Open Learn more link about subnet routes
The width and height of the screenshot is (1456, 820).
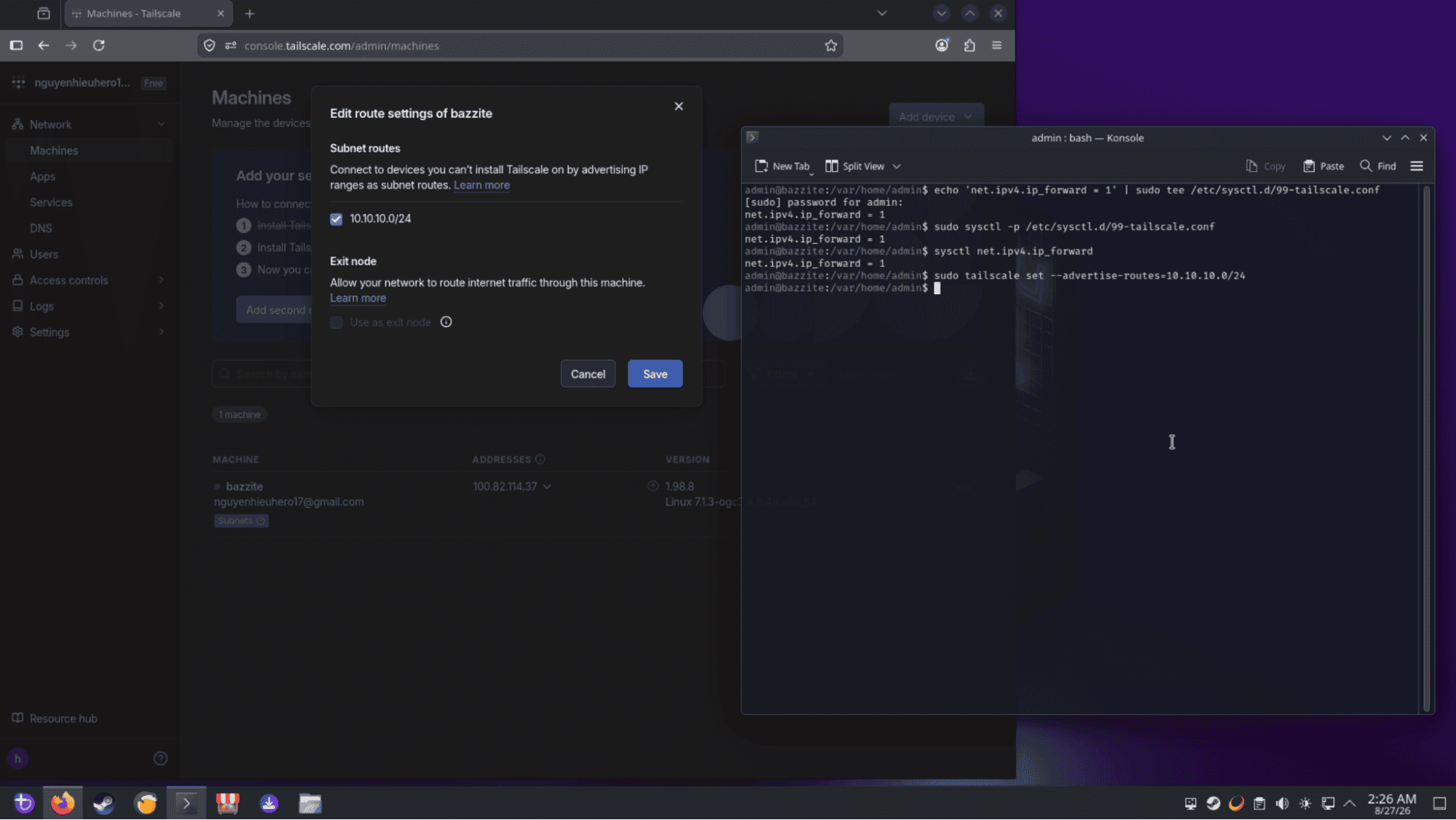tap(481, 185)
